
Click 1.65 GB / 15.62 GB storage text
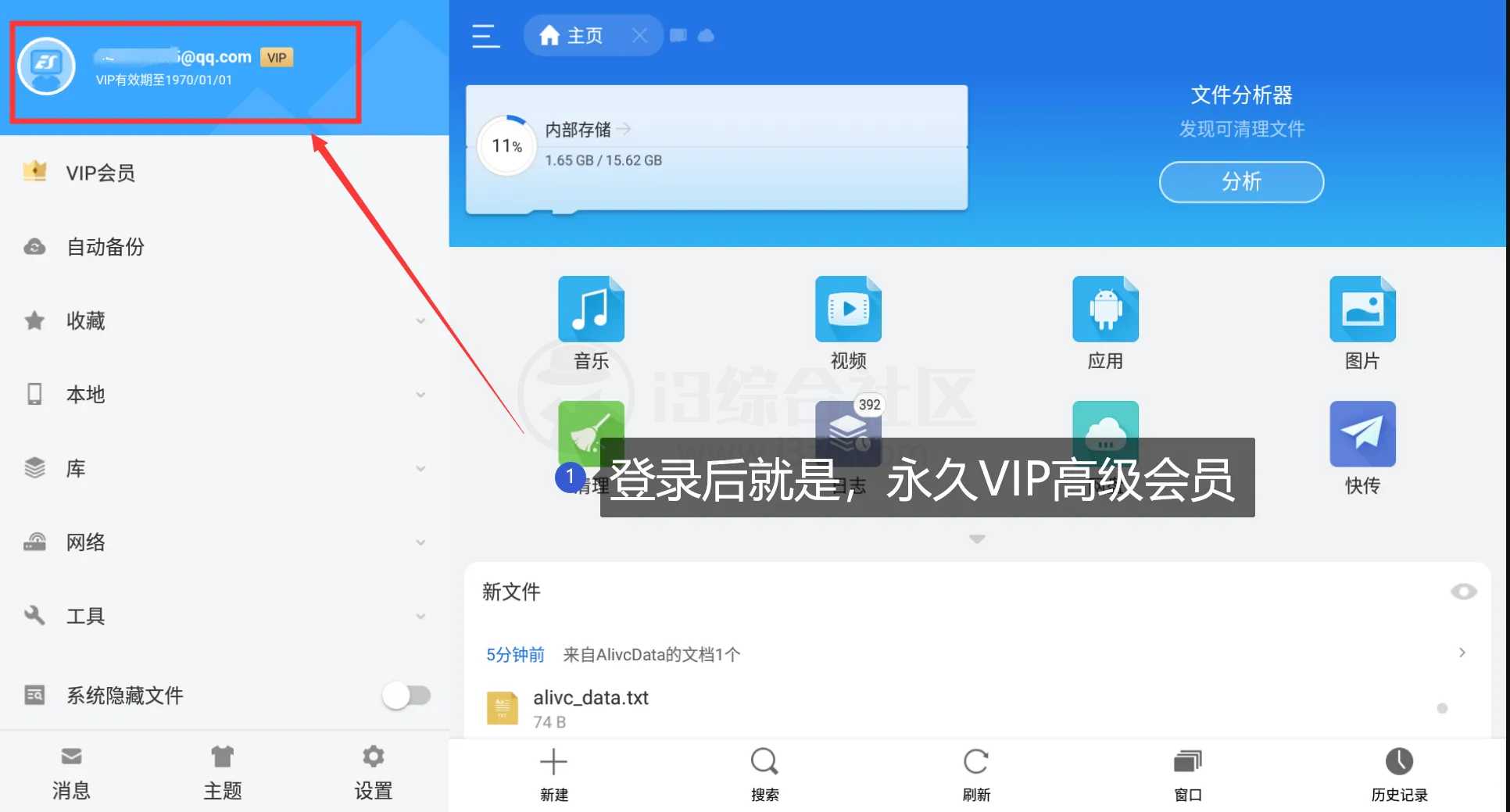coord(603,160)
